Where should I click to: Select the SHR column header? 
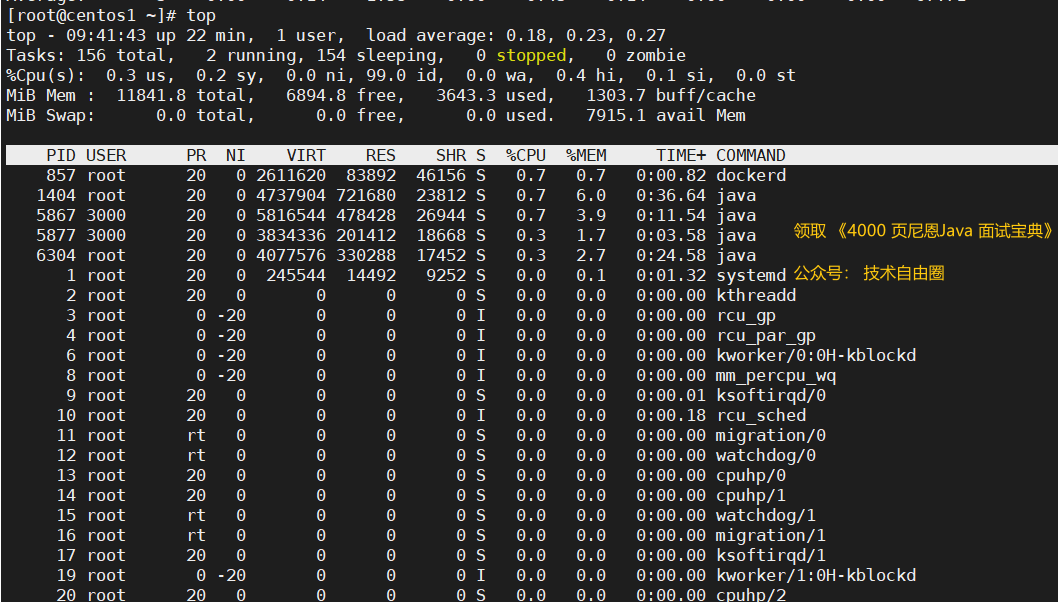(451, 155)
